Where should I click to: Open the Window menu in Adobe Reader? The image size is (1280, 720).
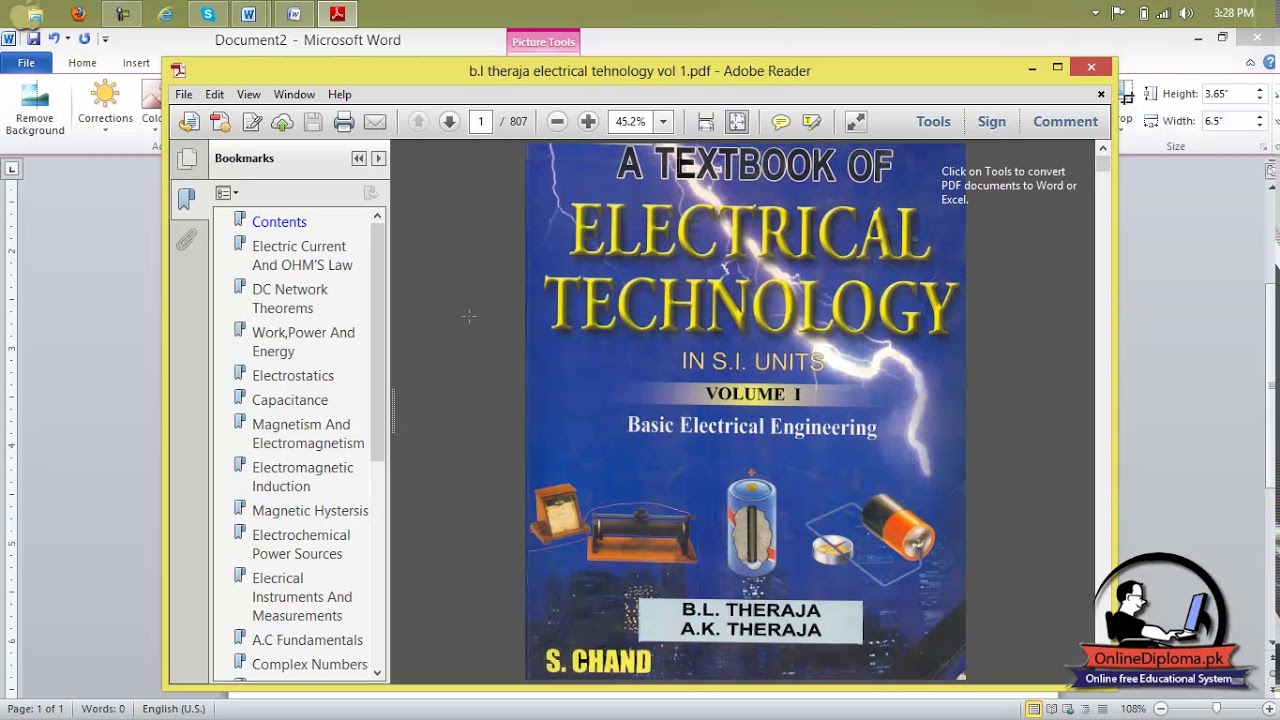(x=294, y=94)
